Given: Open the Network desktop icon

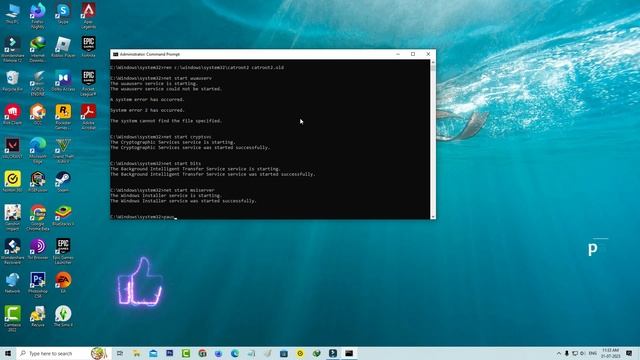Looking at the screenshot, I should pos(12,283).
